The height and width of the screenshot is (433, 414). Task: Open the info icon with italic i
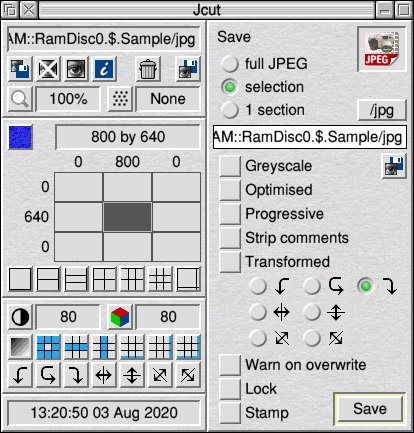click(x=104, y=69)
